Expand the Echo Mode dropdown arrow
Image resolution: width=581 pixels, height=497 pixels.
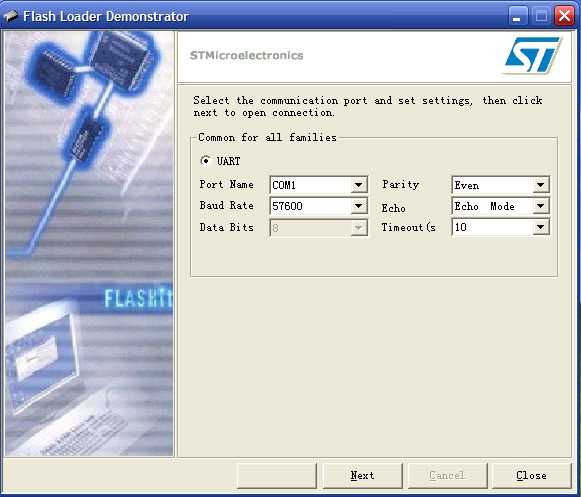click(x=541, y=206)
